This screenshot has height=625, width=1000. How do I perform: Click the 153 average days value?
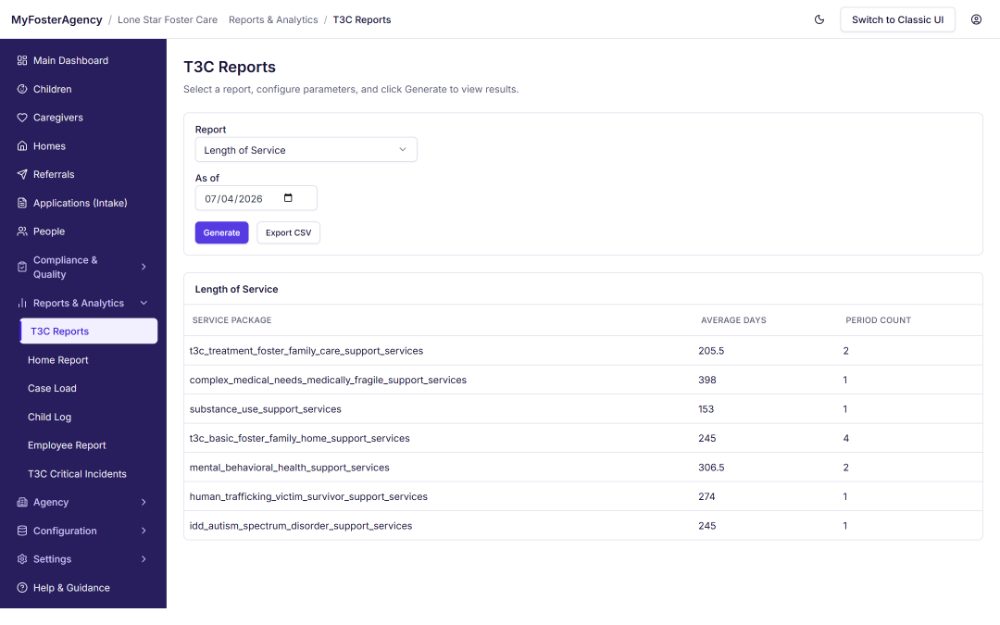click(x=706, y=409)
